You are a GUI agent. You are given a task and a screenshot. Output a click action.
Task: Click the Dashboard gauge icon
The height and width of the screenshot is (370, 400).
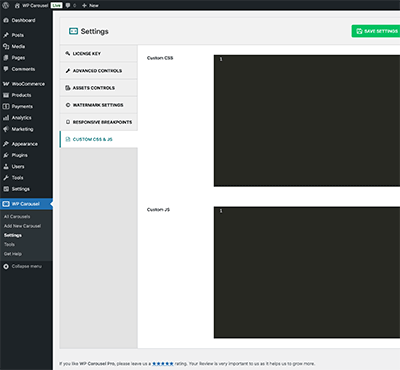[x=6, y=20]
